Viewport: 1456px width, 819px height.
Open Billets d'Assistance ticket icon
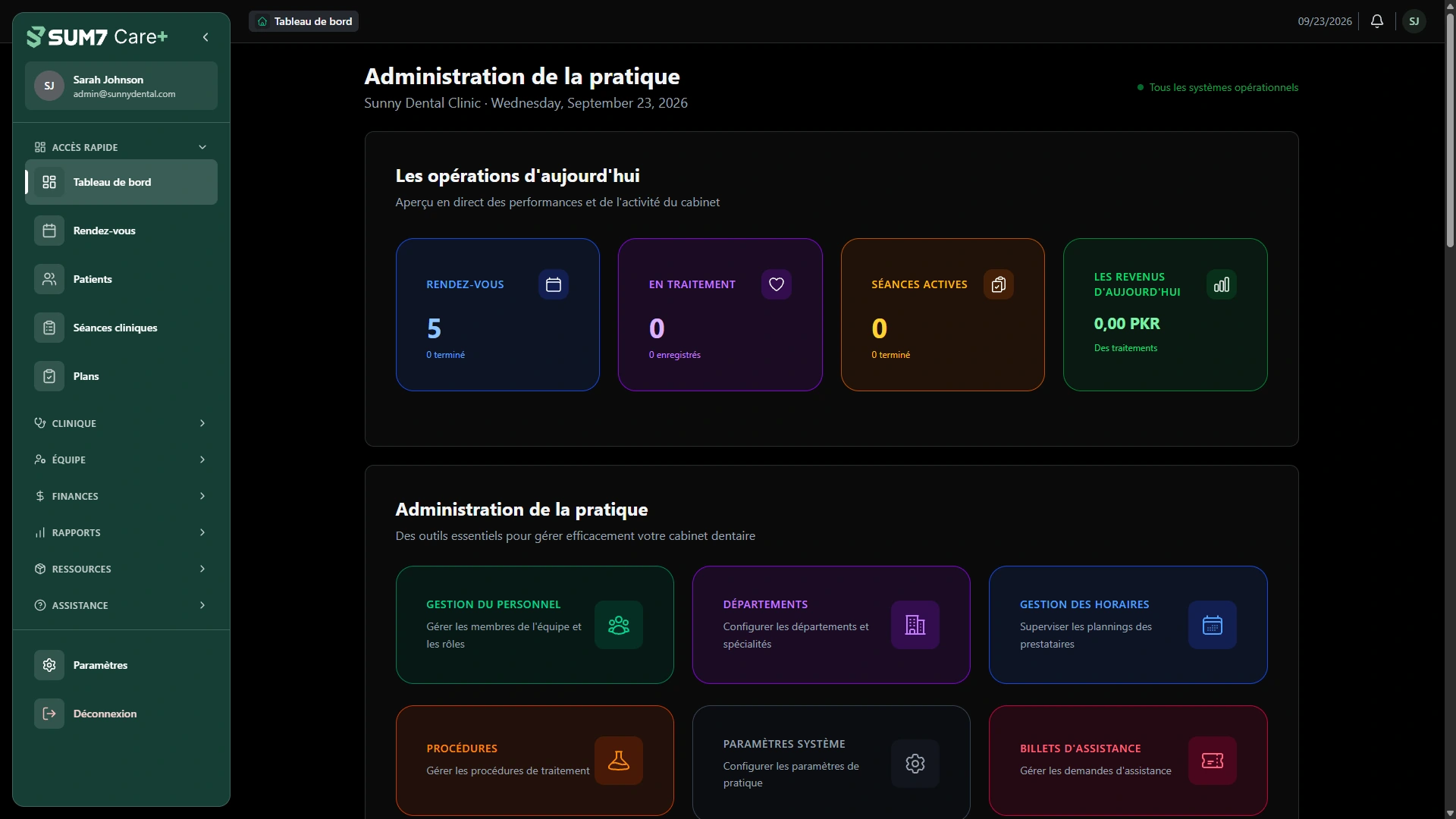(x=1213, y=761)
